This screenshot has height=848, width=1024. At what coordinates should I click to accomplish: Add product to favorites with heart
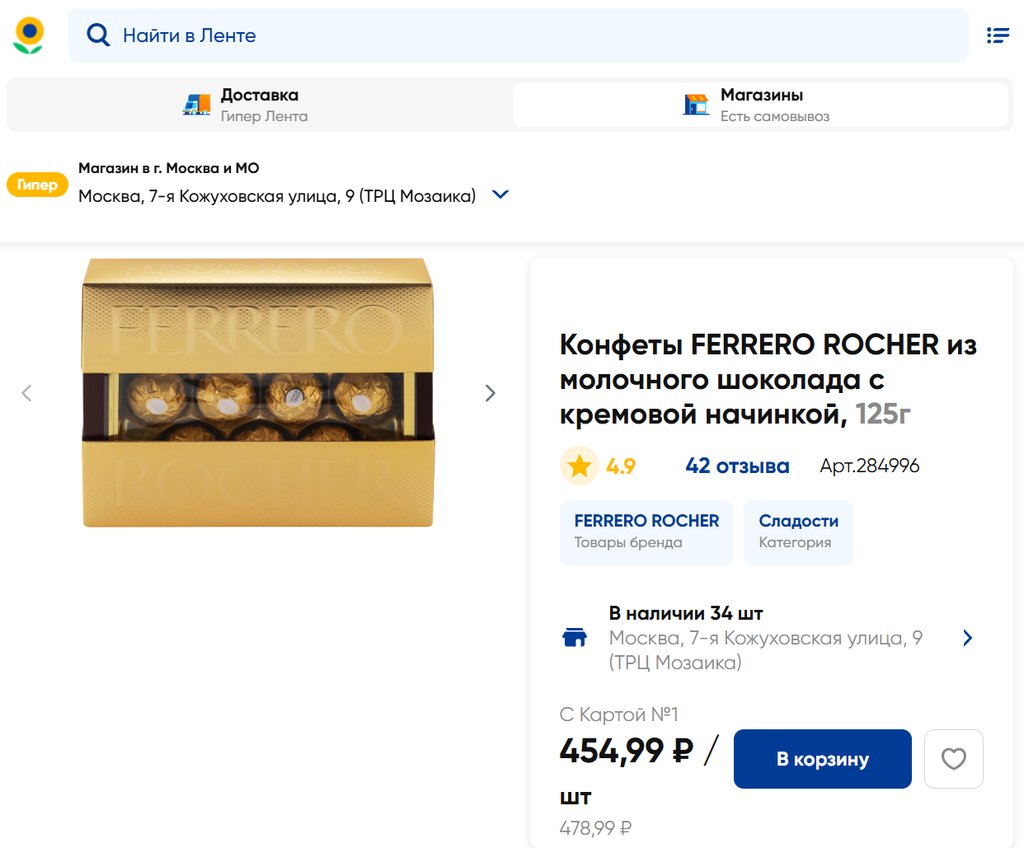click(x=953, y=759)
